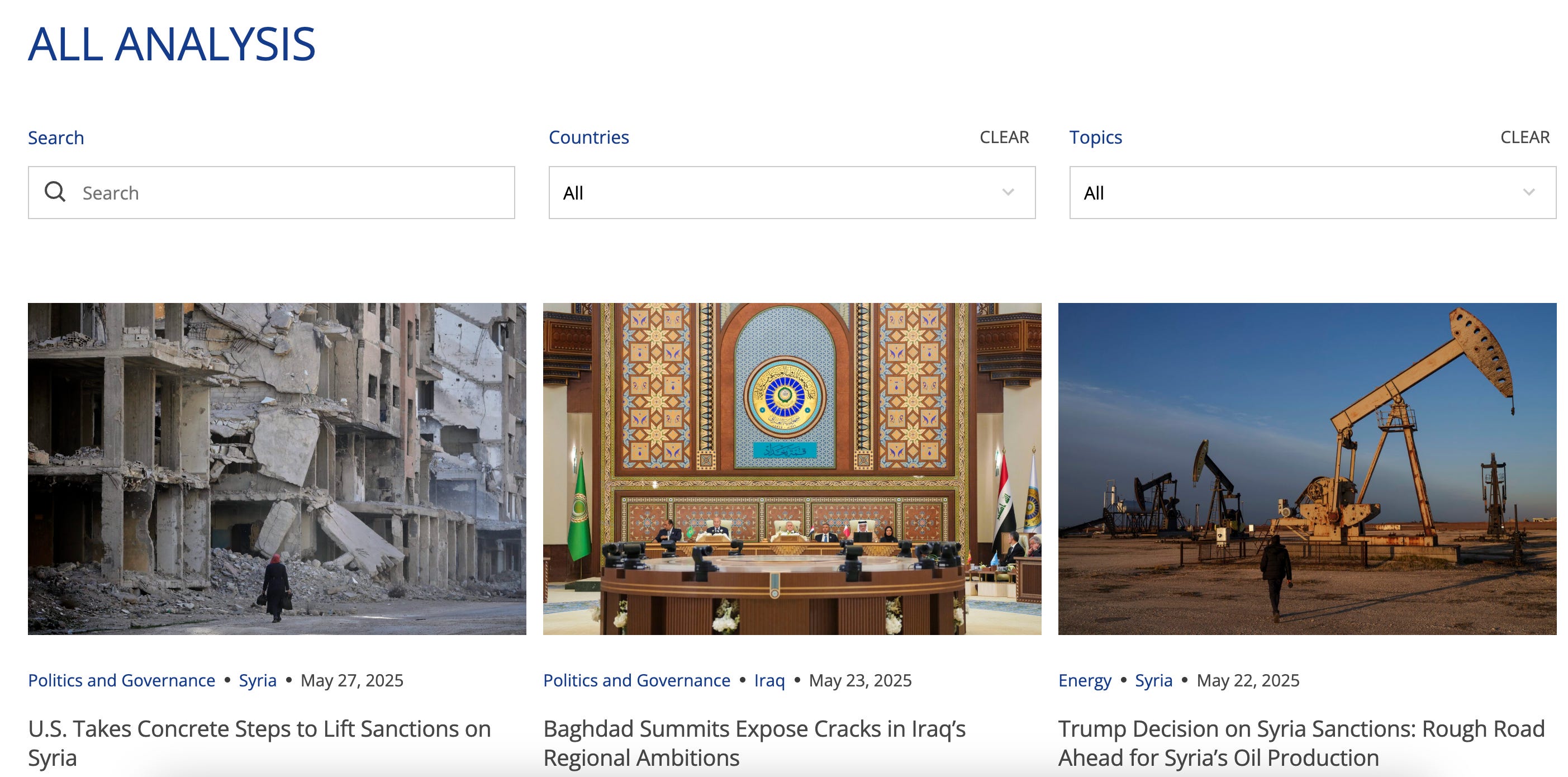
Task: Open the Baghdad summit hall image
Action: (792, 468)
